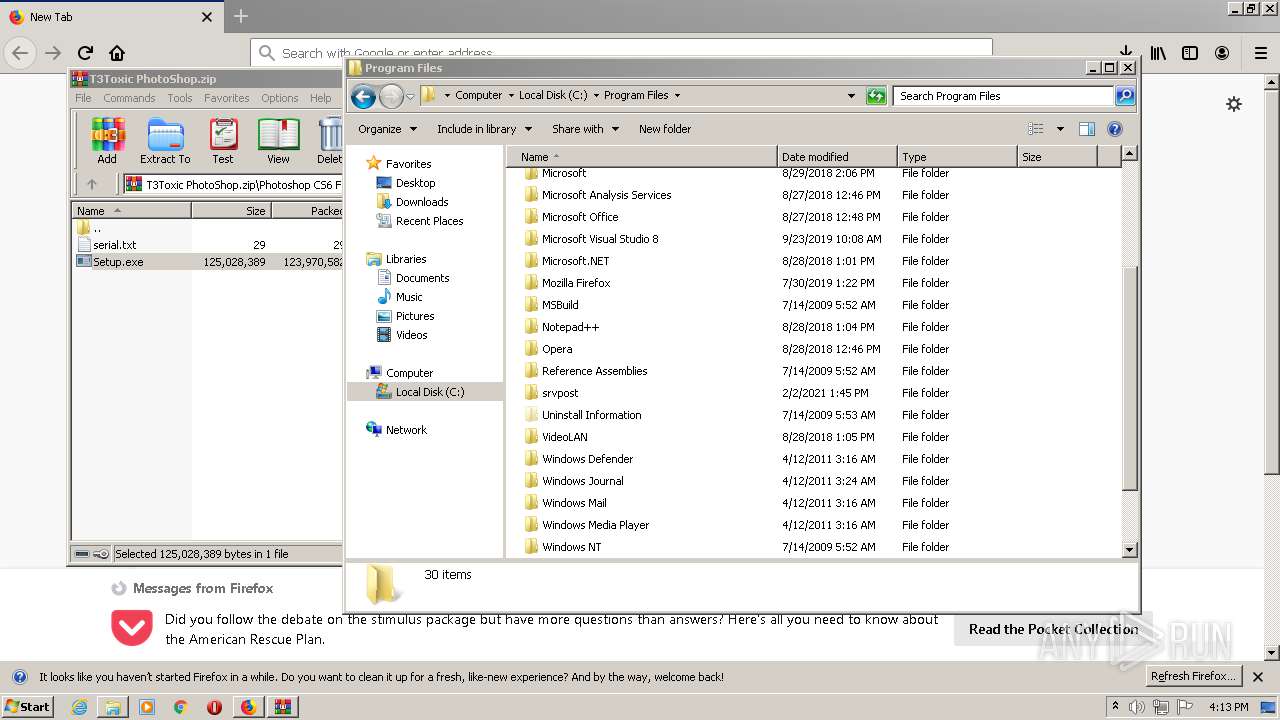Select Downloads in the Favorites pane

click(422, 202)
